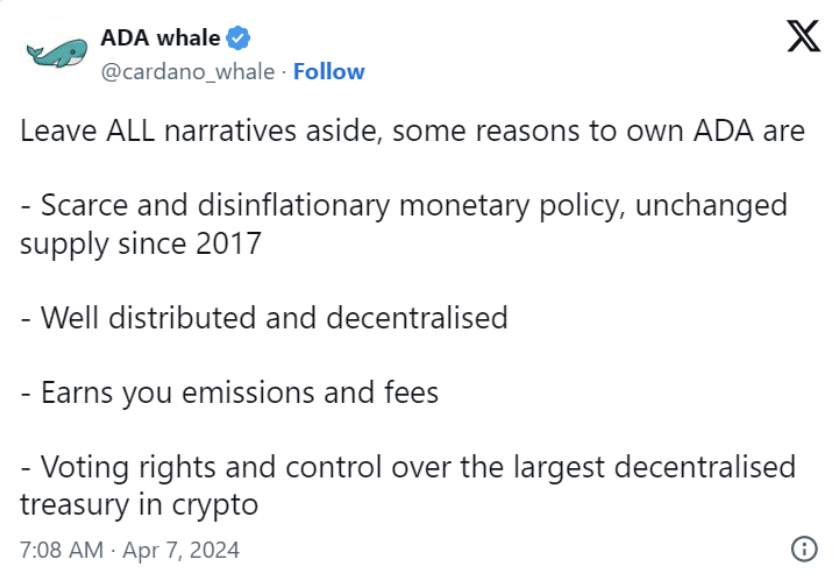Screen dimensions: 840x582
Task: Open the tweet info icon
Action: 801,548
